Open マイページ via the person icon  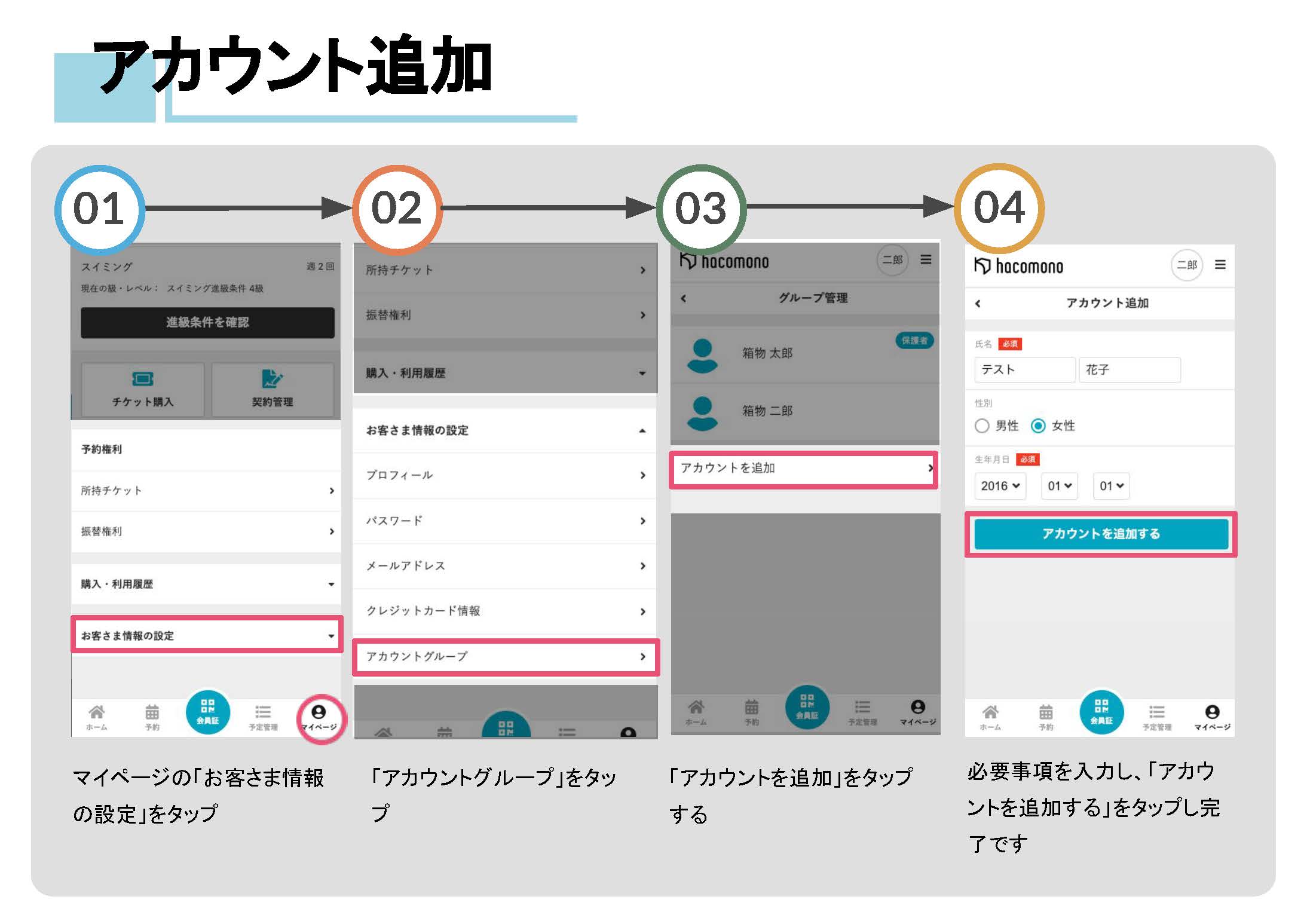320,714
